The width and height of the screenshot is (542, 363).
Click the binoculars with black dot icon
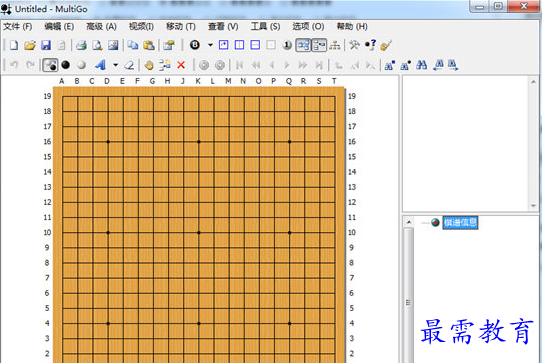[x=405, y=65]
